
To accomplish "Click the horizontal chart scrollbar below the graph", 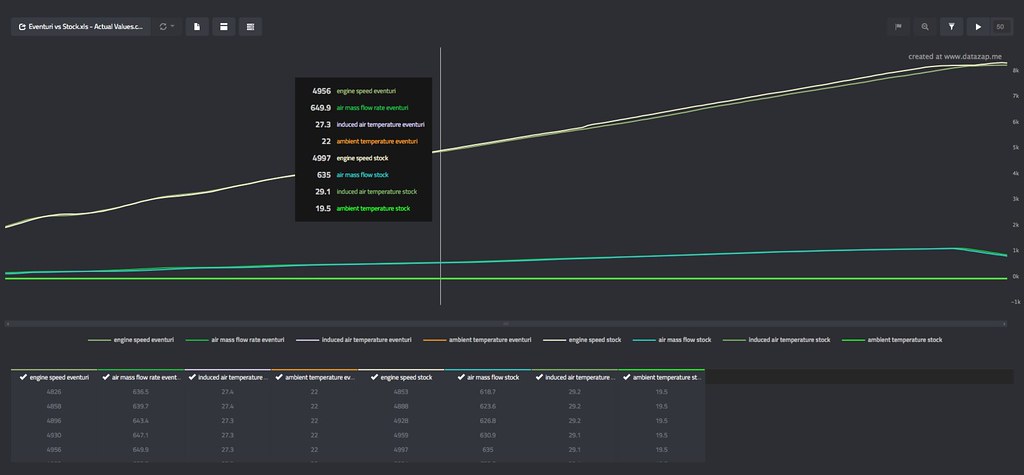I will (505, 323).
